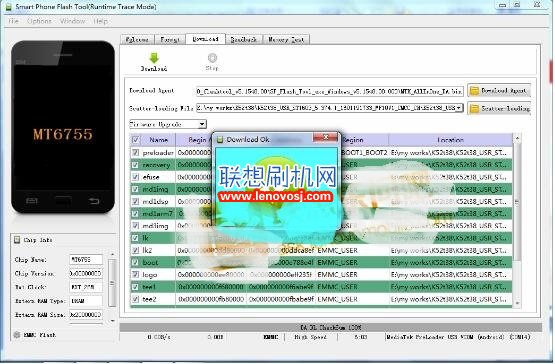
Task: Click BOOT1_BOOT2 region cell
Action: (x=365, y=153)
